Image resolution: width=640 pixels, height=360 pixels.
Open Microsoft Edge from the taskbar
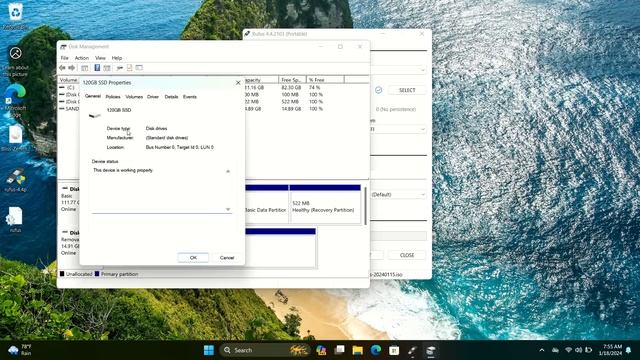376,350
